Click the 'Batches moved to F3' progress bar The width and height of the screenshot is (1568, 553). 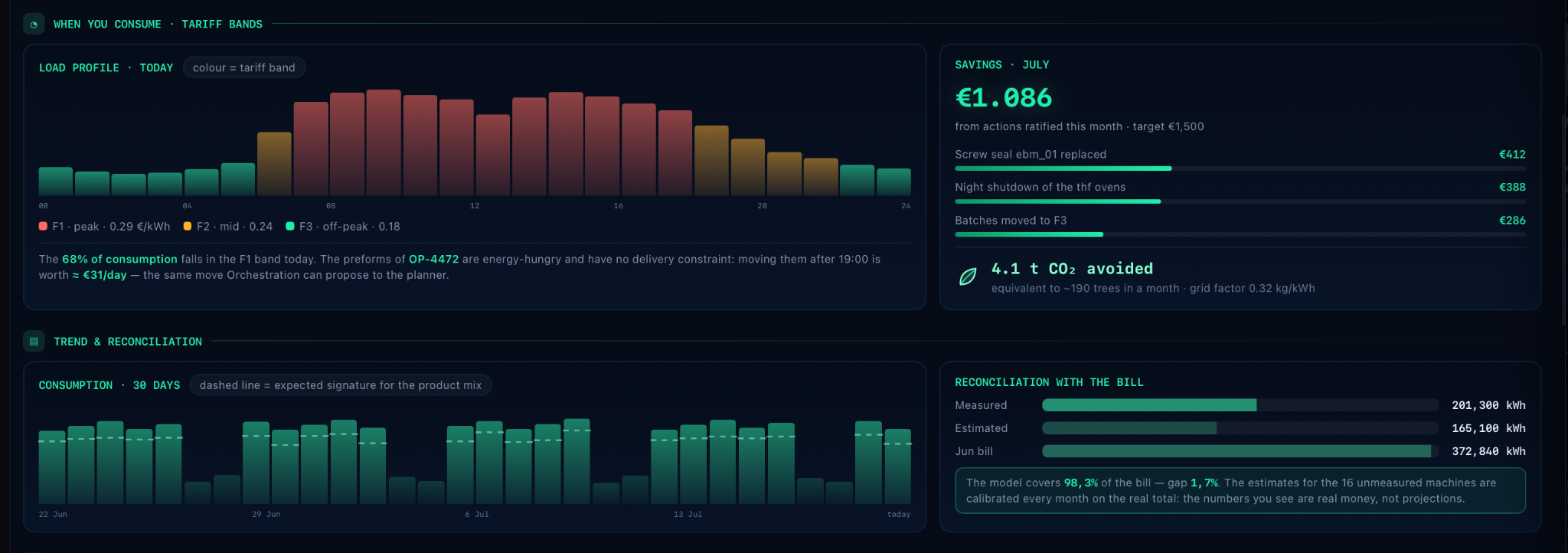[x=1240, y=234]
